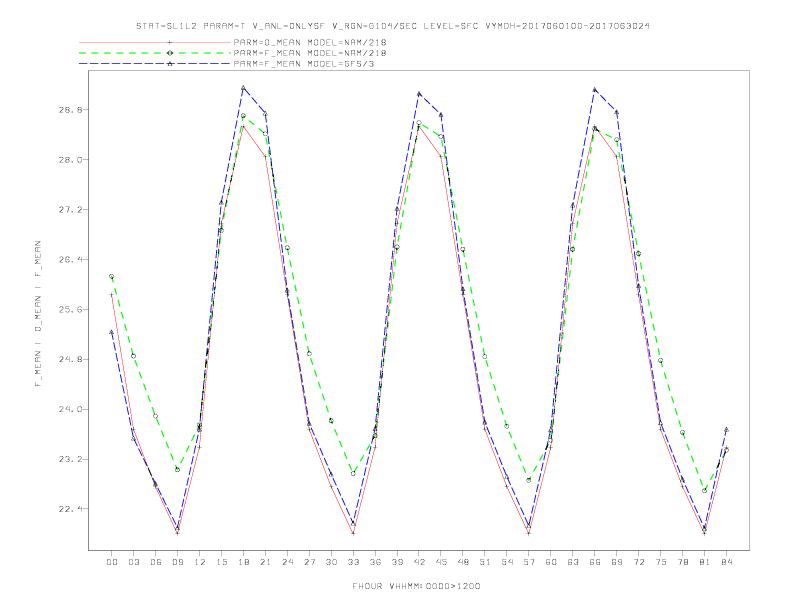Click y-axis tick label 22.4
Viewport: 792px width, 612px height.
[69, 509]
